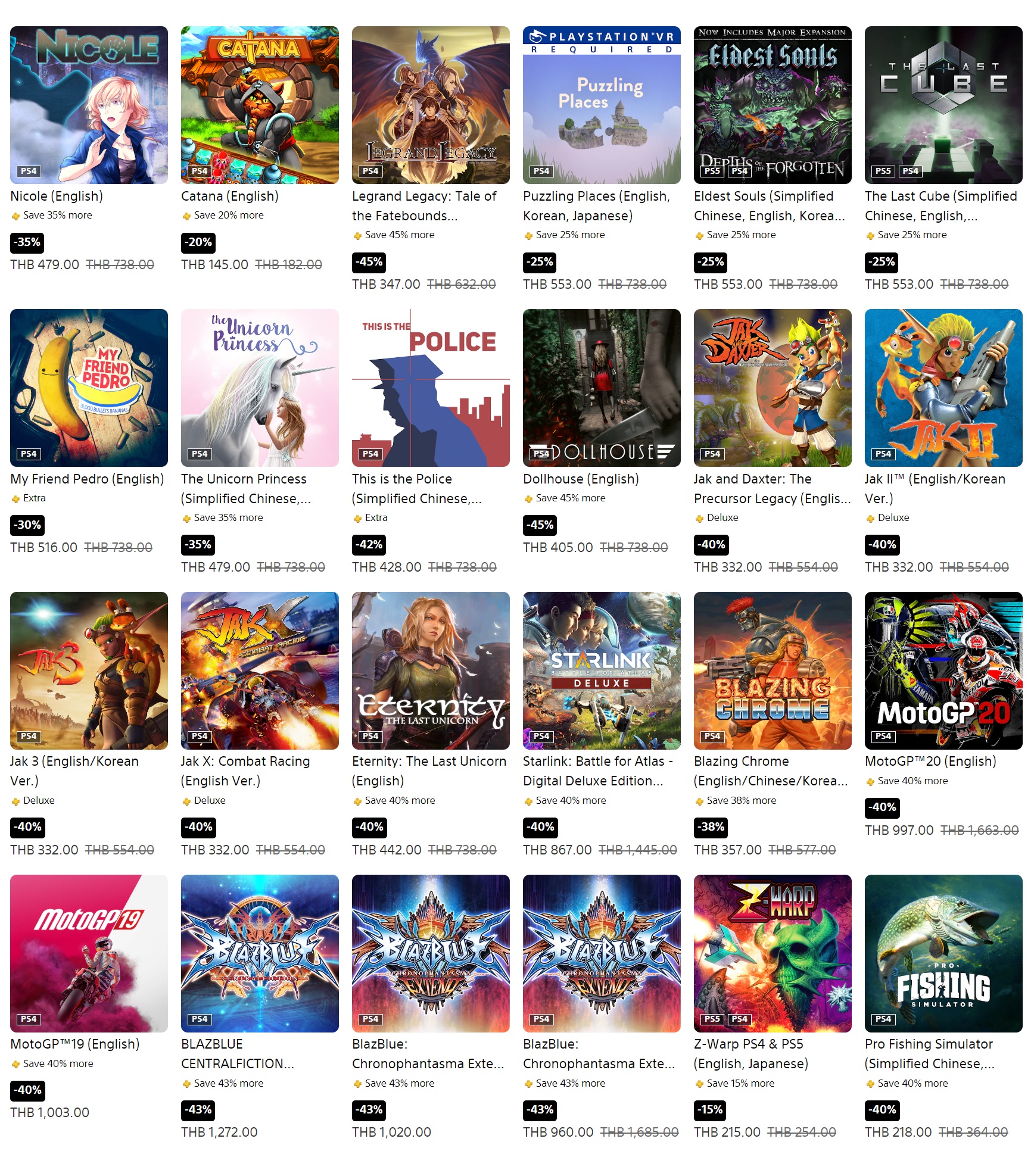Screen dimensions: 1034x1176
Task: Select the BLAZBLUE CENTRALFICTION cover thumbnail
Action: pyautogui.click(x=260, y=953)
